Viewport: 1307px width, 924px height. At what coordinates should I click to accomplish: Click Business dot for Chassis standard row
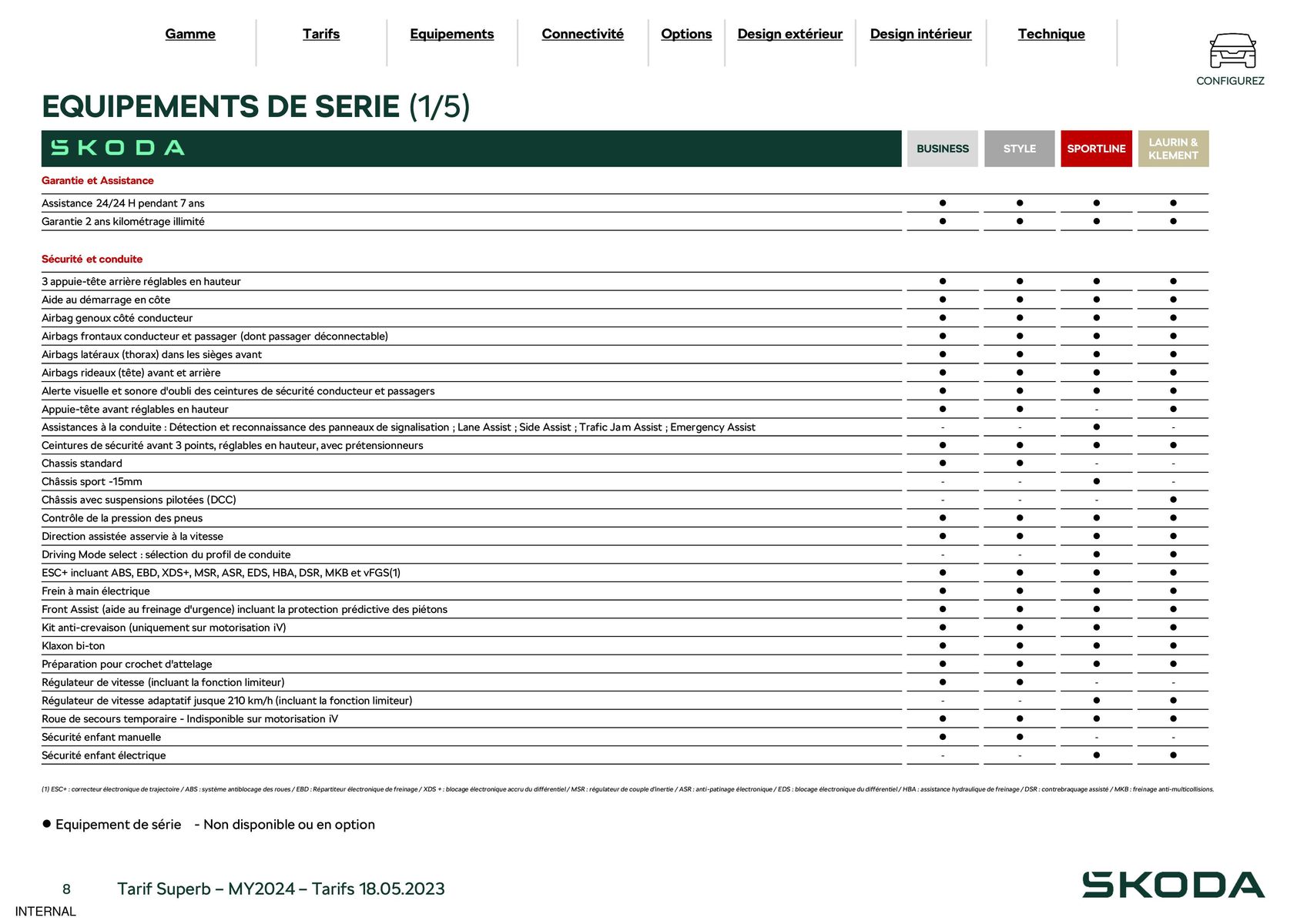(943, 463)
